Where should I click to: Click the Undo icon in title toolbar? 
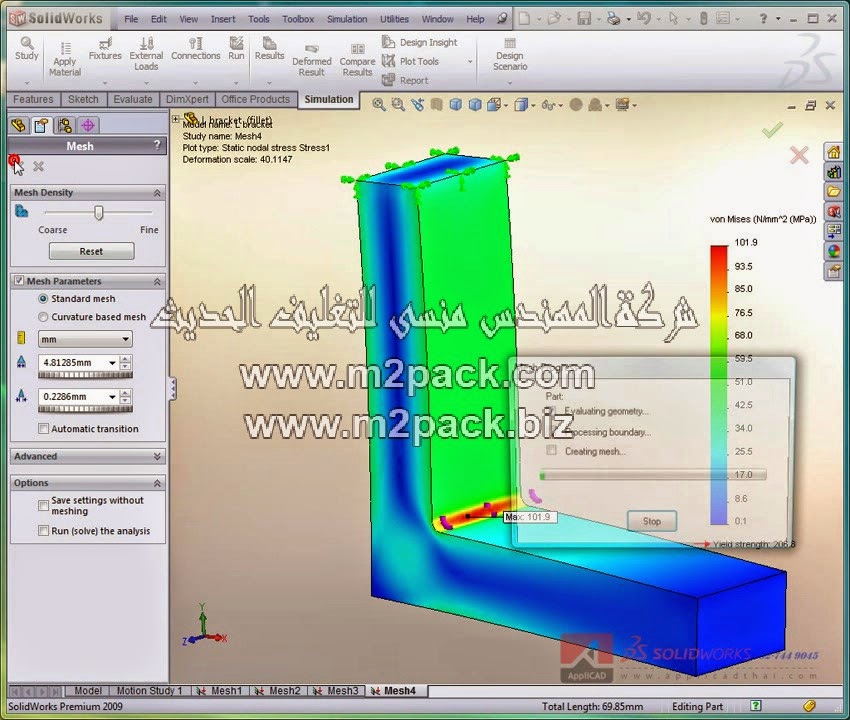point(643,19)
